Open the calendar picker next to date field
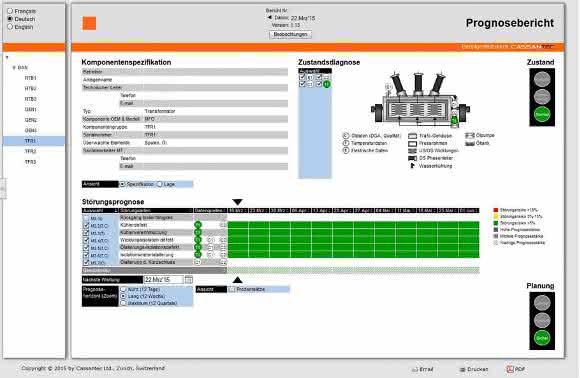Screen dimensions: 580x378 pyautogui.click(x=189, y=279)
